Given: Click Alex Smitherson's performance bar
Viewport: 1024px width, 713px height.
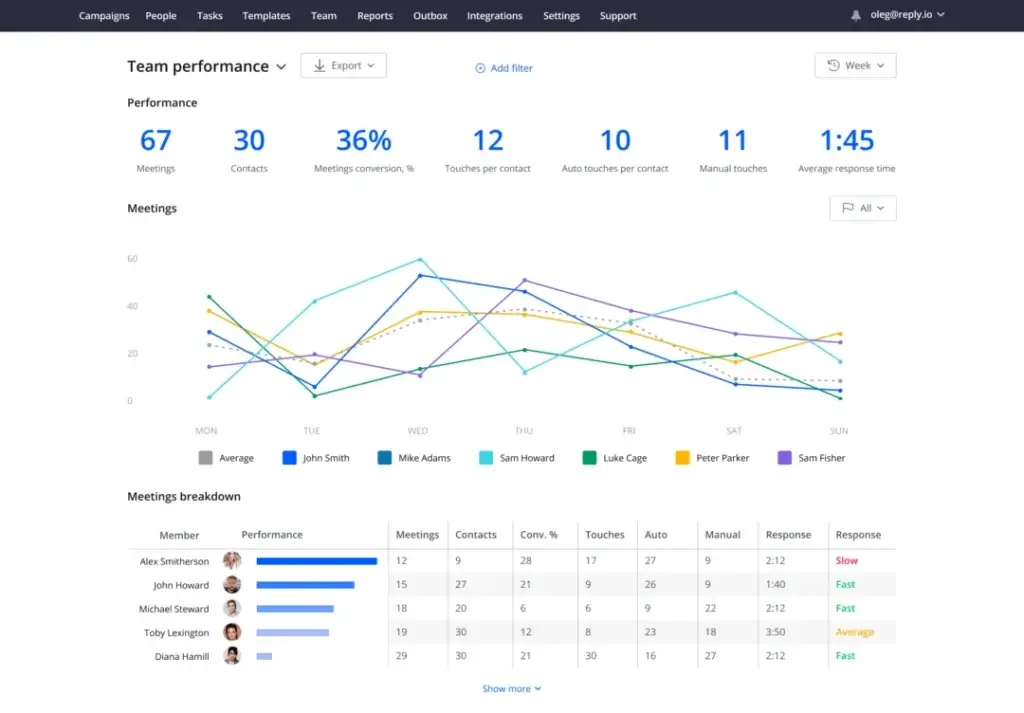Looking at the screenshot, I should [316, 561].
